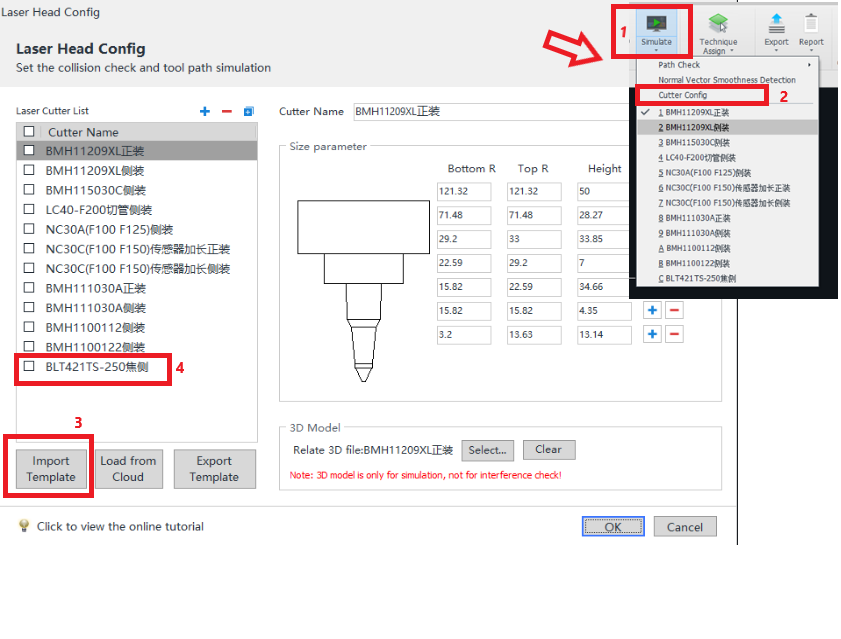Screen dimensions: 841x639
Task: Click the Top R field showing 13.63
Action: click(x=534, y=335)
